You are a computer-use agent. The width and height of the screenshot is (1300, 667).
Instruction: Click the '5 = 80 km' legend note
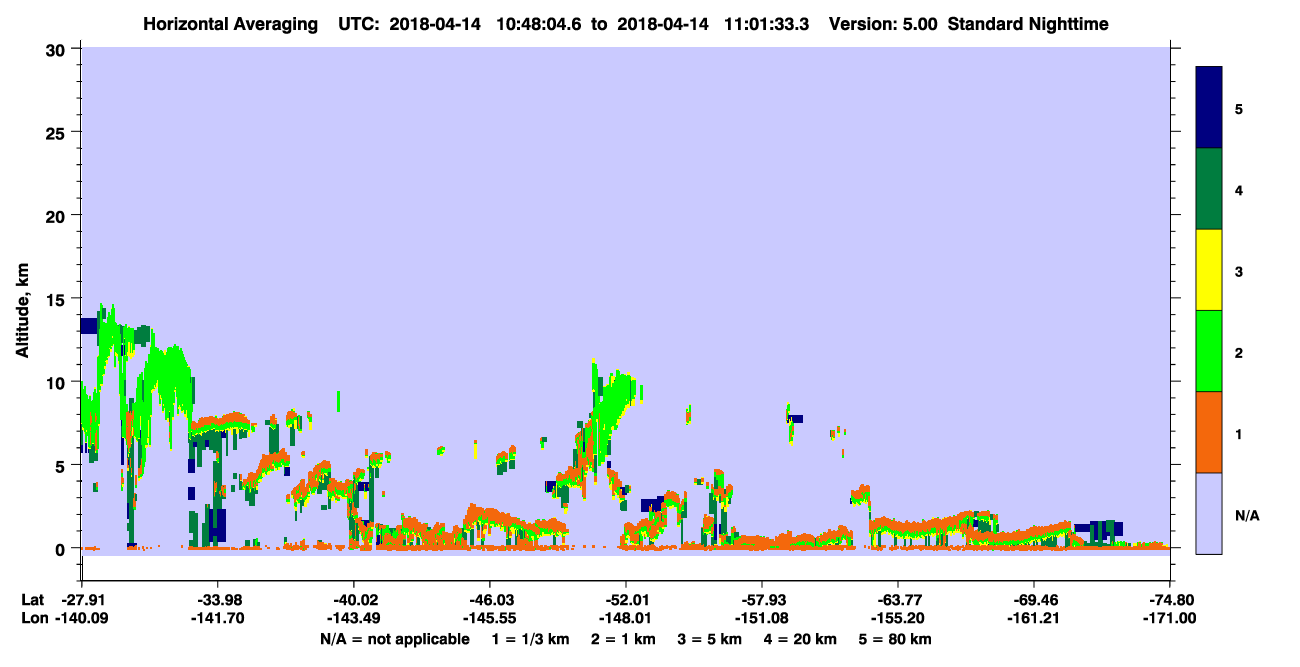point(897,639)
